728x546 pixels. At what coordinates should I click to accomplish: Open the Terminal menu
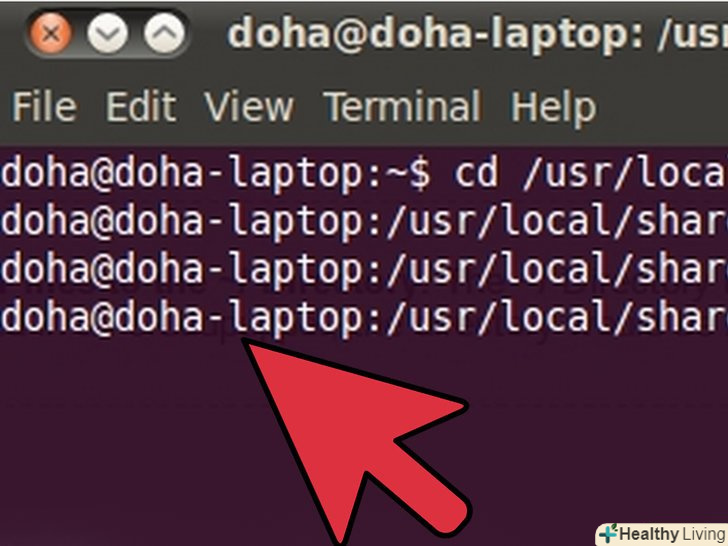pyautogui.click(x=403, y=106)
